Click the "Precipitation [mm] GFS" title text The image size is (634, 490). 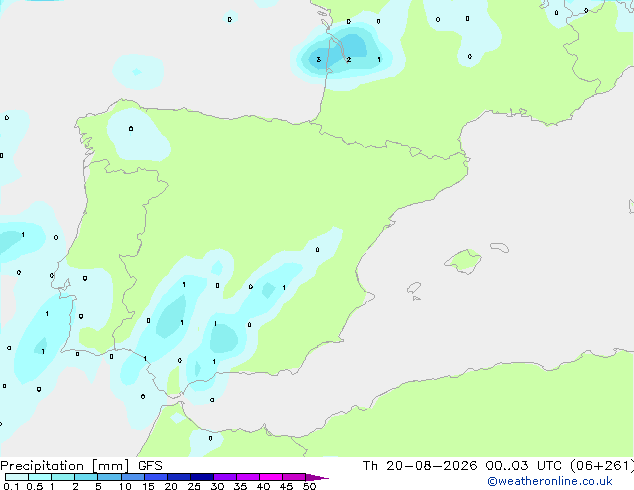[81, 466]
